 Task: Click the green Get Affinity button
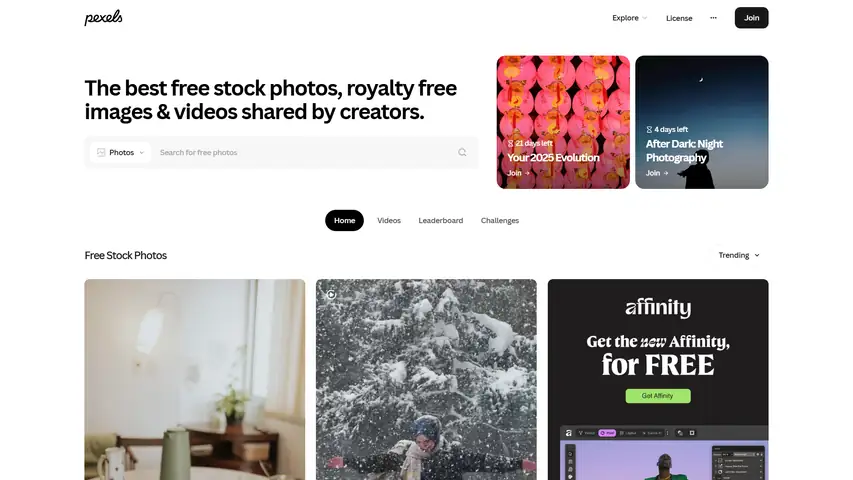coord(658,396)
